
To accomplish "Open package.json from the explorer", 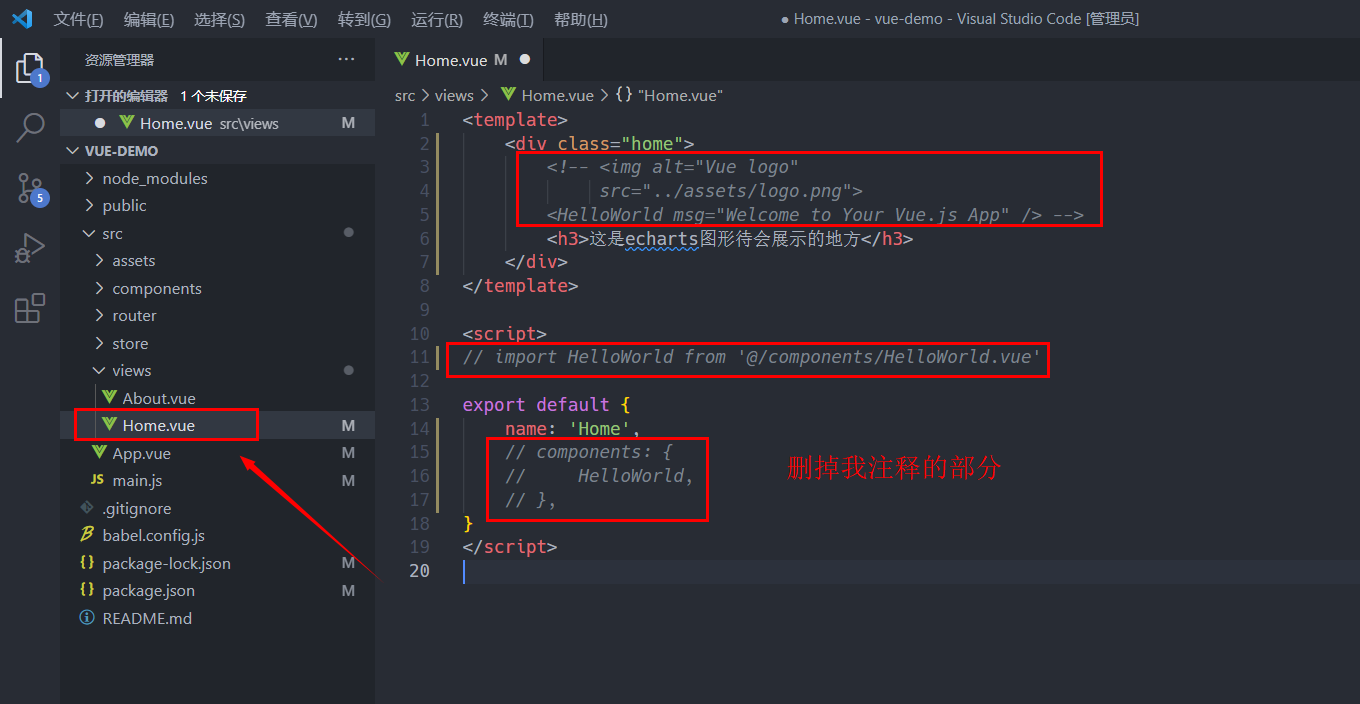I will pyautogui.click(x=148, y=590).
